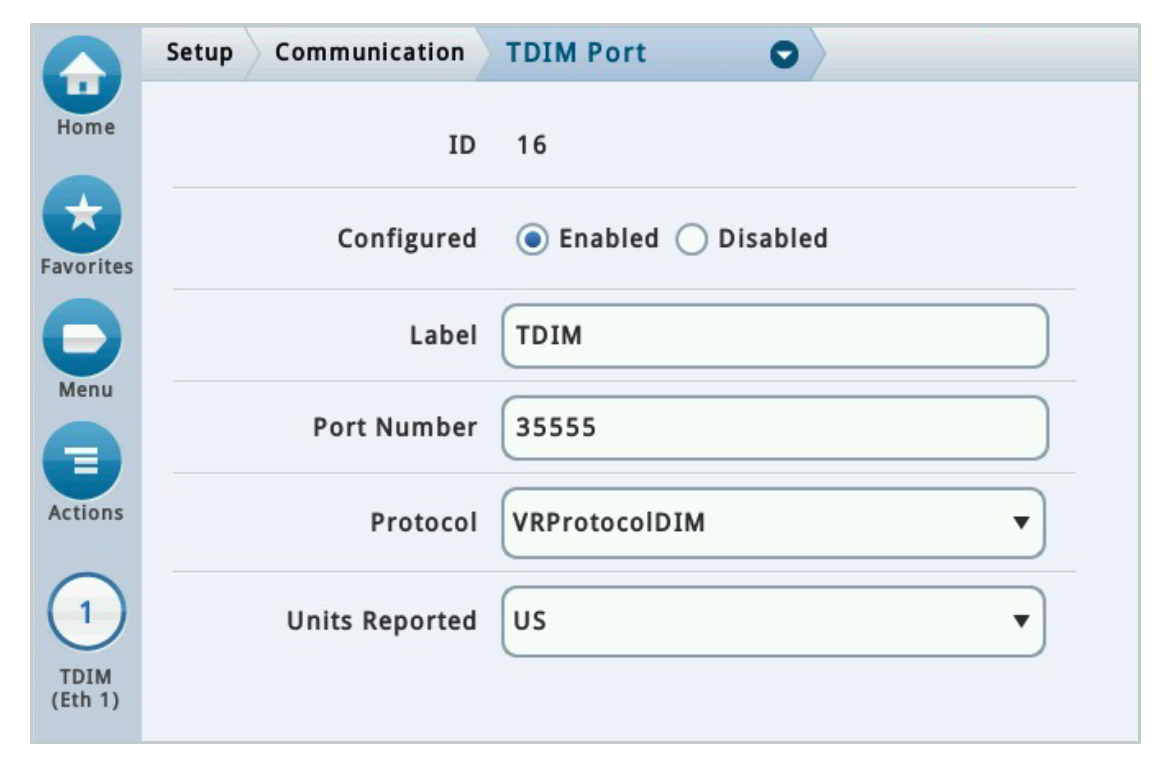Open the Actions list icon

82,461
